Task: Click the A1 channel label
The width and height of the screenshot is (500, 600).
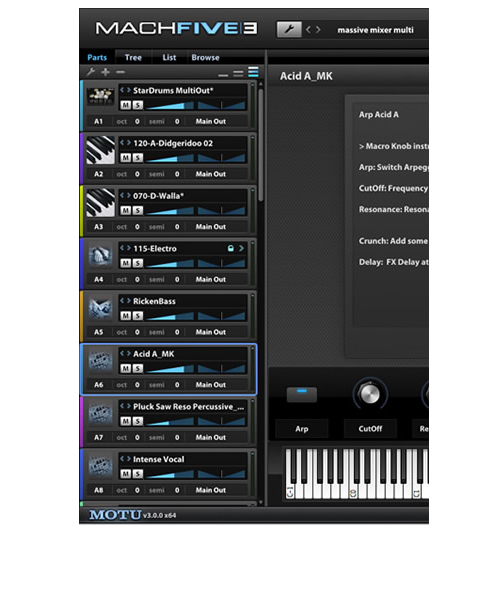Action: coord(99,121)
